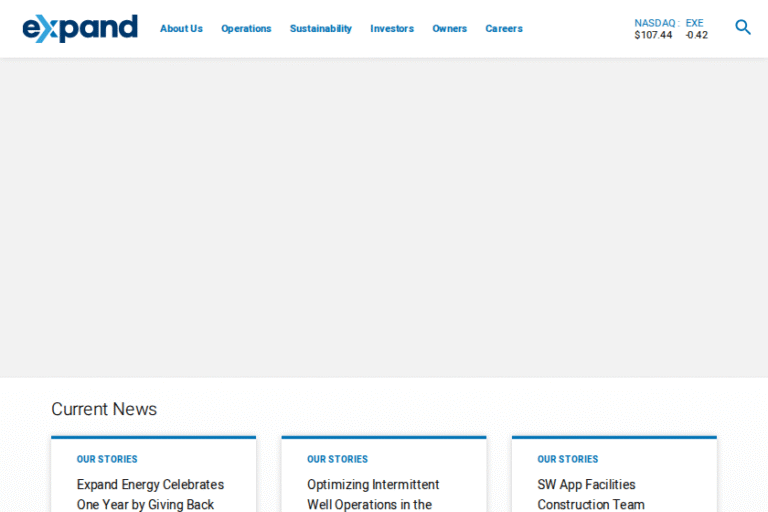Select Our Stories tag on middle news card
This screenshot has height=512, width=768.
337,460
